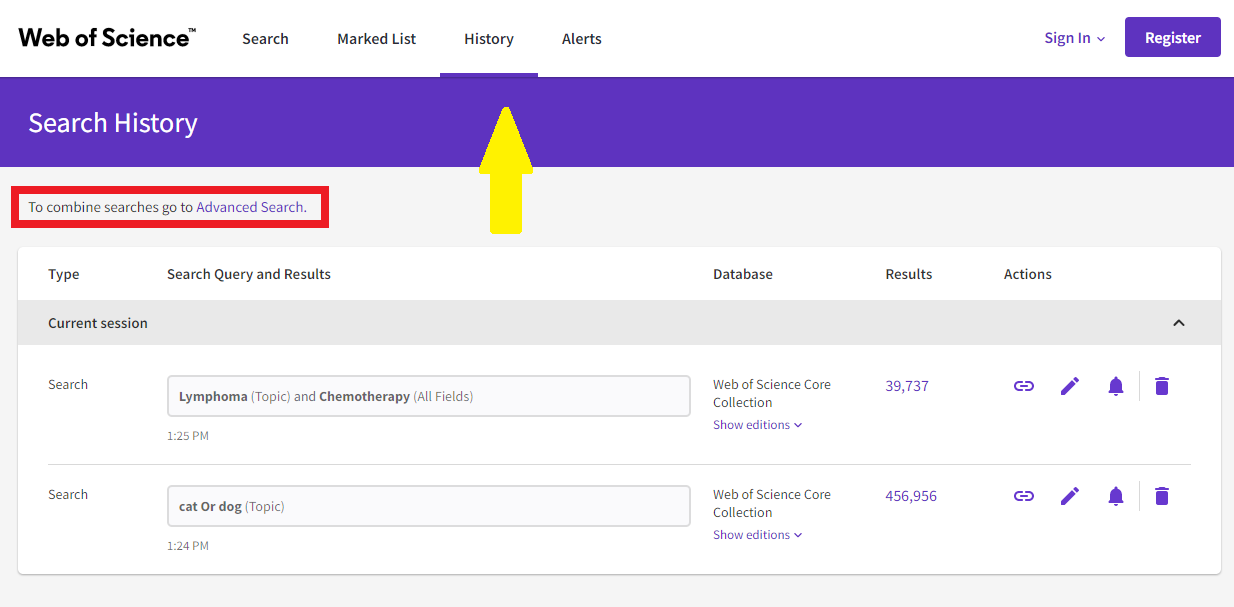
Task: Copy link for Lymphoma and Chemotherapy search
Action: tap(1024, 386)
